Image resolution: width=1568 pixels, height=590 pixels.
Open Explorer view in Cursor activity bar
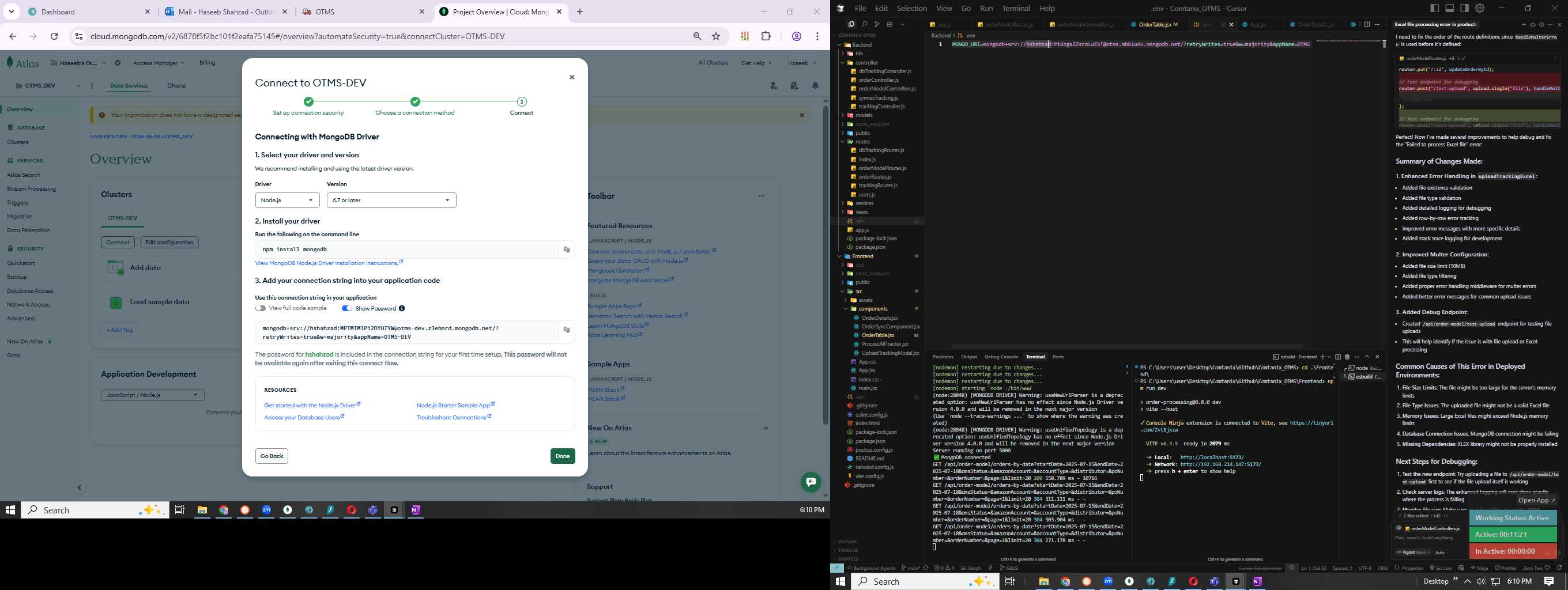coord(851,24)
